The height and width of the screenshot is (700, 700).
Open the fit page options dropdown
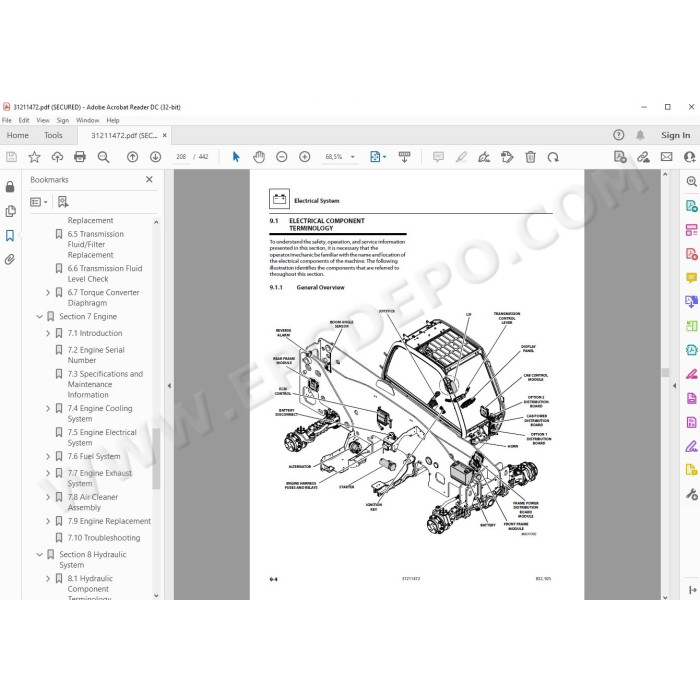pyautogui.click(x=385, y=157)
